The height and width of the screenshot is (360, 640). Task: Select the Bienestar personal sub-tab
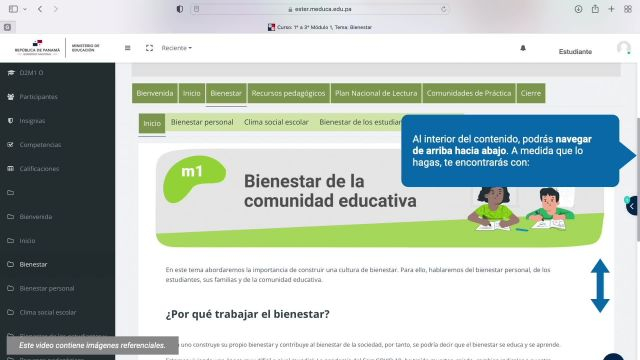pyautogui.click(x=202, y=122)
